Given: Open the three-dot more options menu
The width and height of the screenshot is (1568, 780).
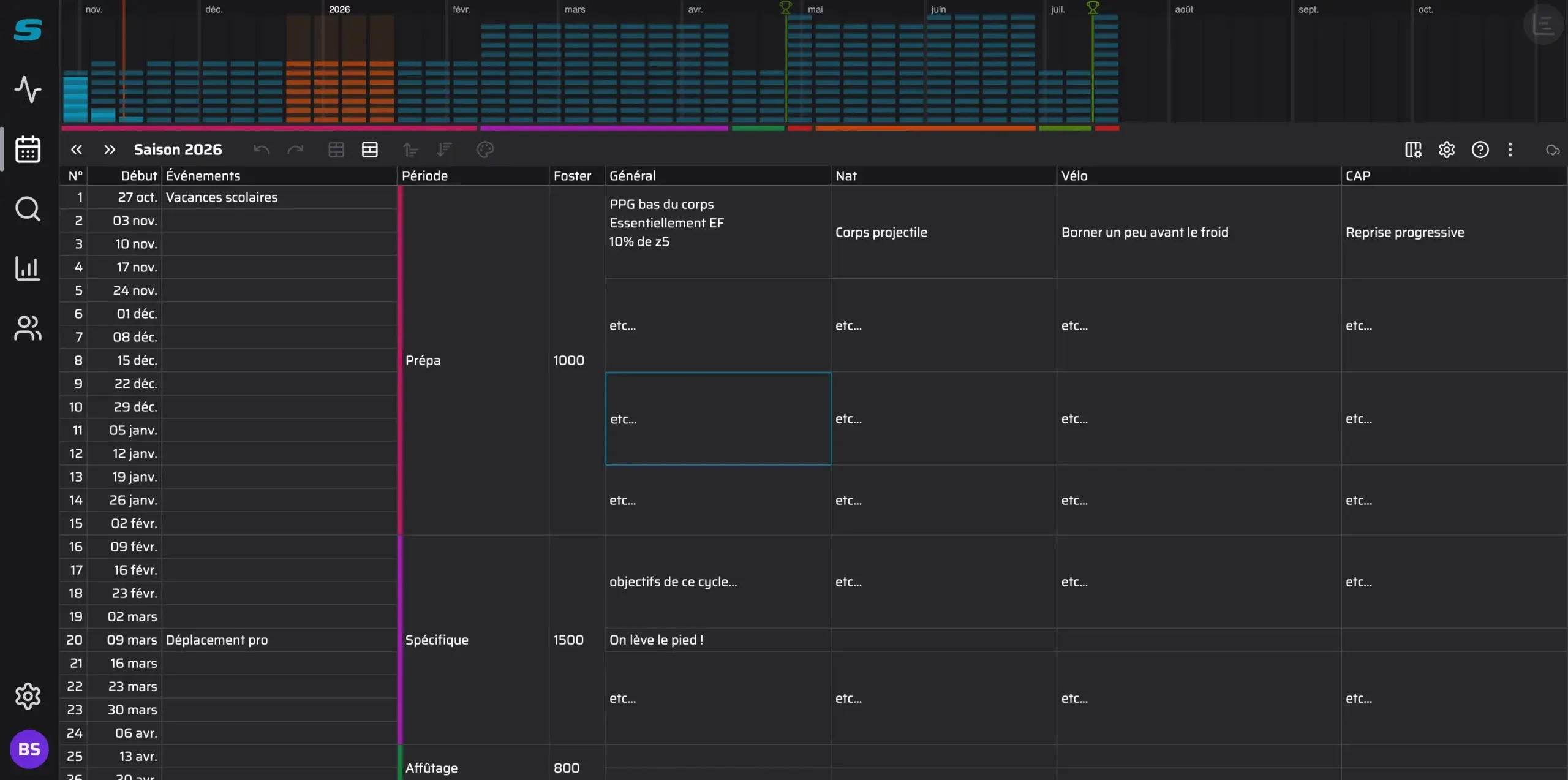Looking at the screenshot, I should click(x=1510, y=150).
